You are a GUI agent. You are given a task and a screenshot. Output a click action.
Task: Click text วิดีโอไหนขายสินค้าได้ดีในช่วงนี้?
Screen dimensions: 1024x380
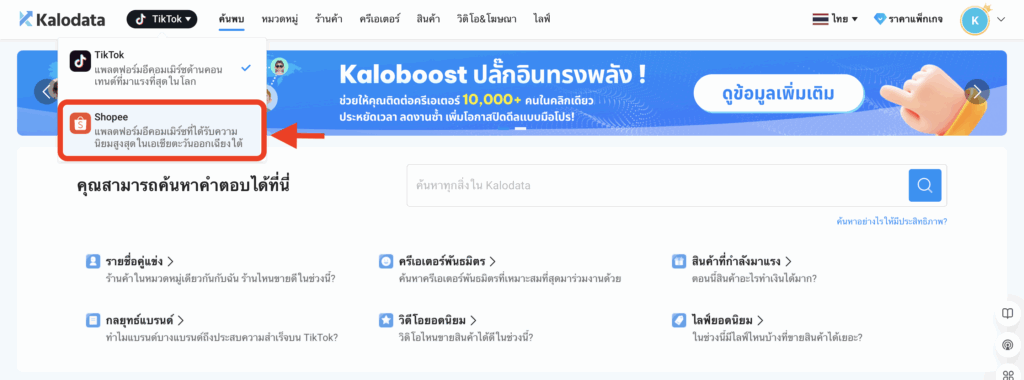[x=466, y=338]
